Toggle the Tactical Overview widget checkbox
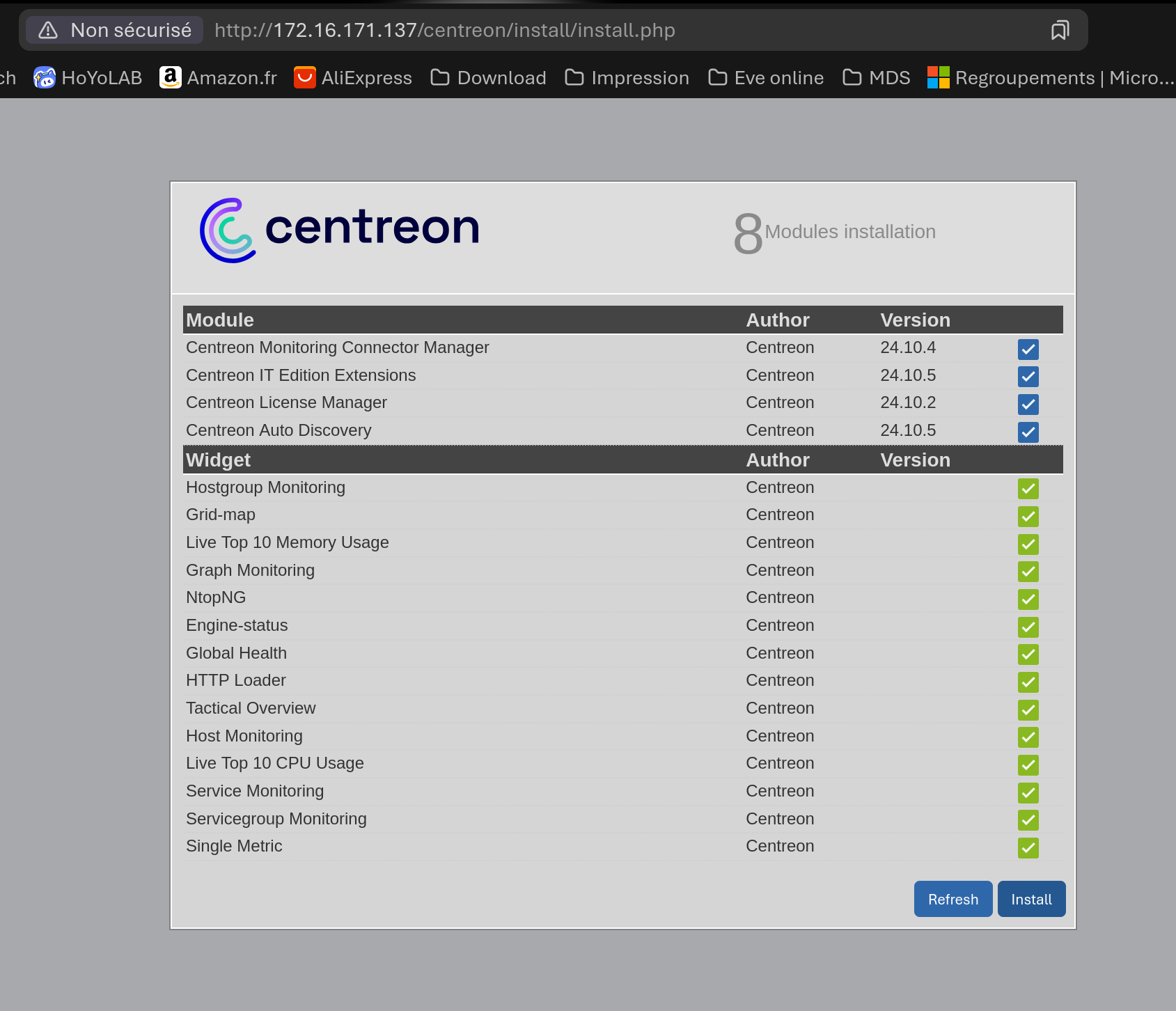 click(1028, 710)
